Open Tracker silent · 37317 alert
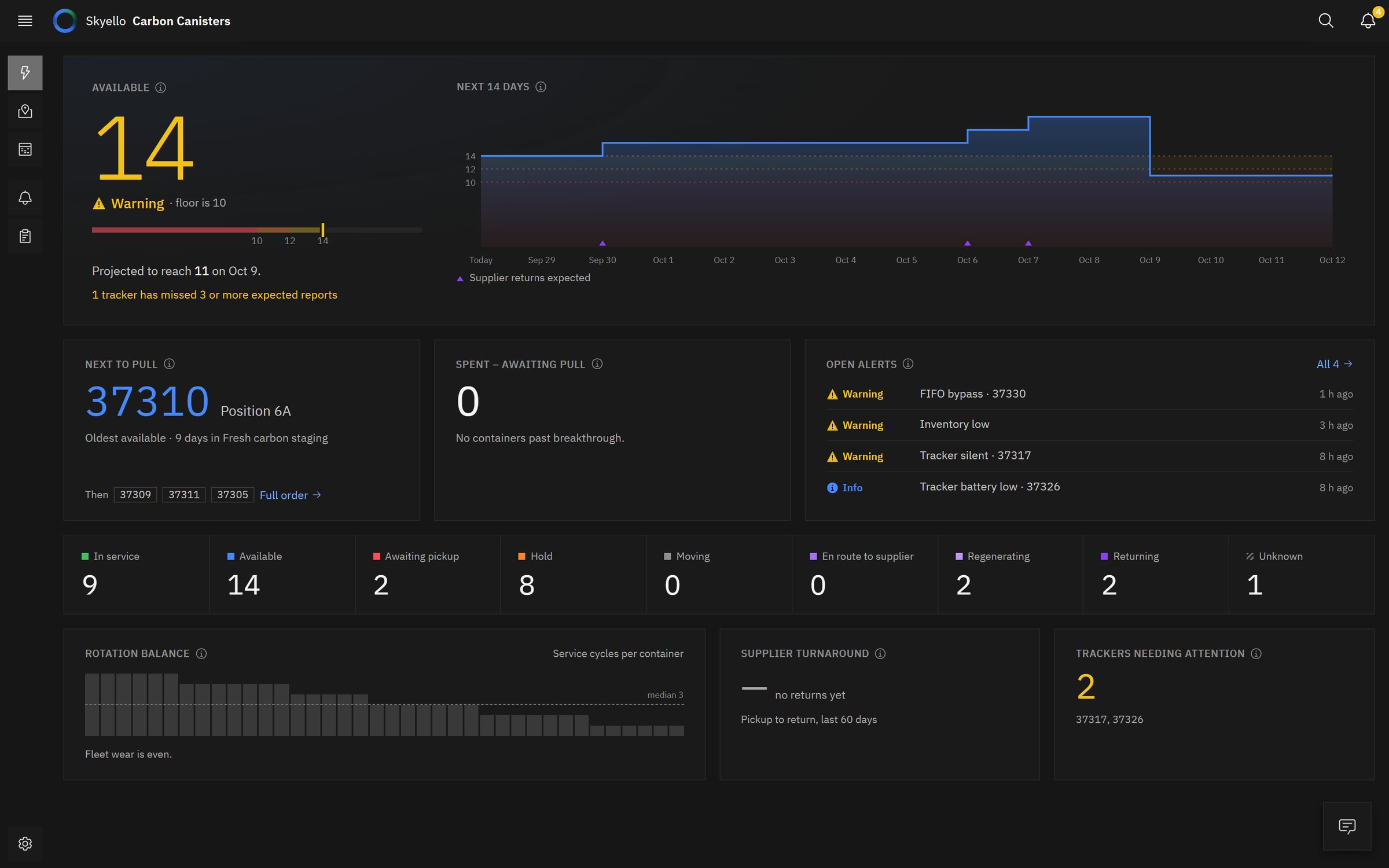1389x868 pixels. point(1089,456)
